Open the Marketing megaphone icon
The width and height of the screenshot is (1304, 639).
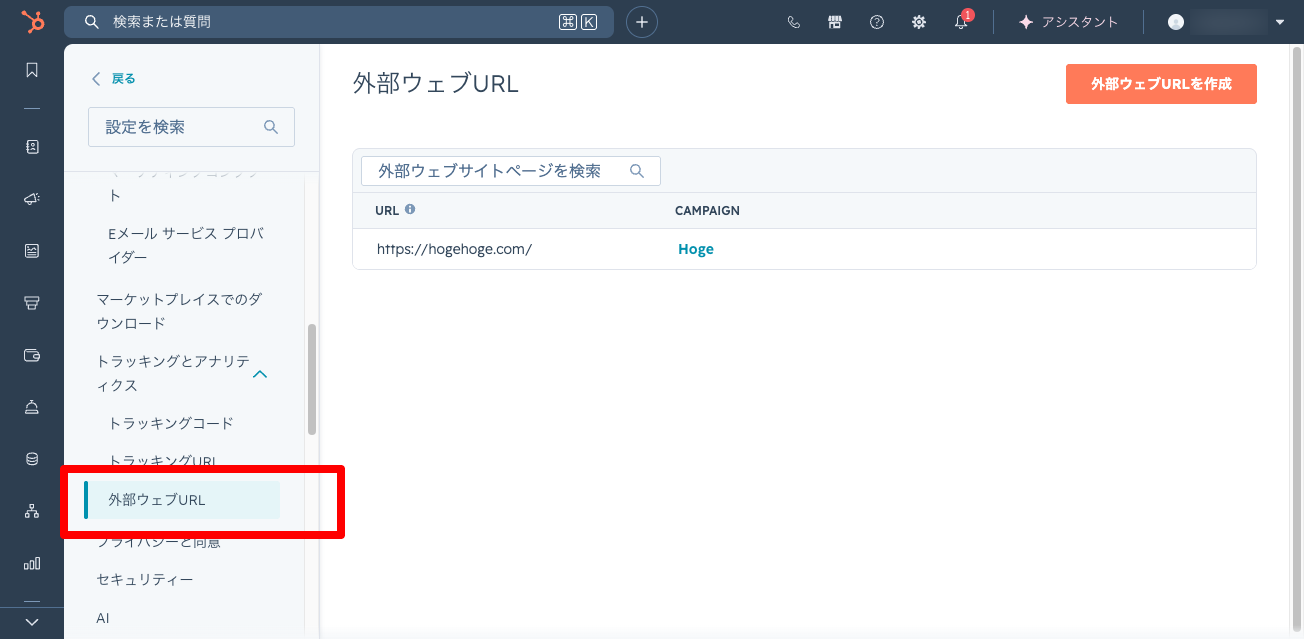tap(32, 199)
